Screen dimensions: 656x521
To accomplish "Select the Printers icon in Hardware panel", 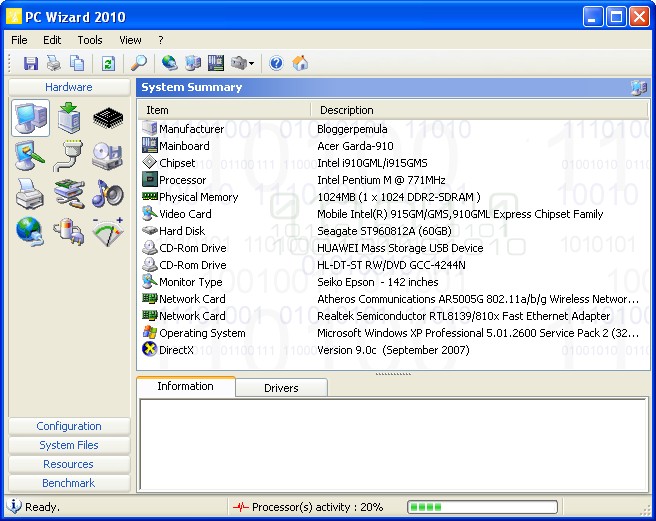I will pyautogui.click(x=30, y=194).
